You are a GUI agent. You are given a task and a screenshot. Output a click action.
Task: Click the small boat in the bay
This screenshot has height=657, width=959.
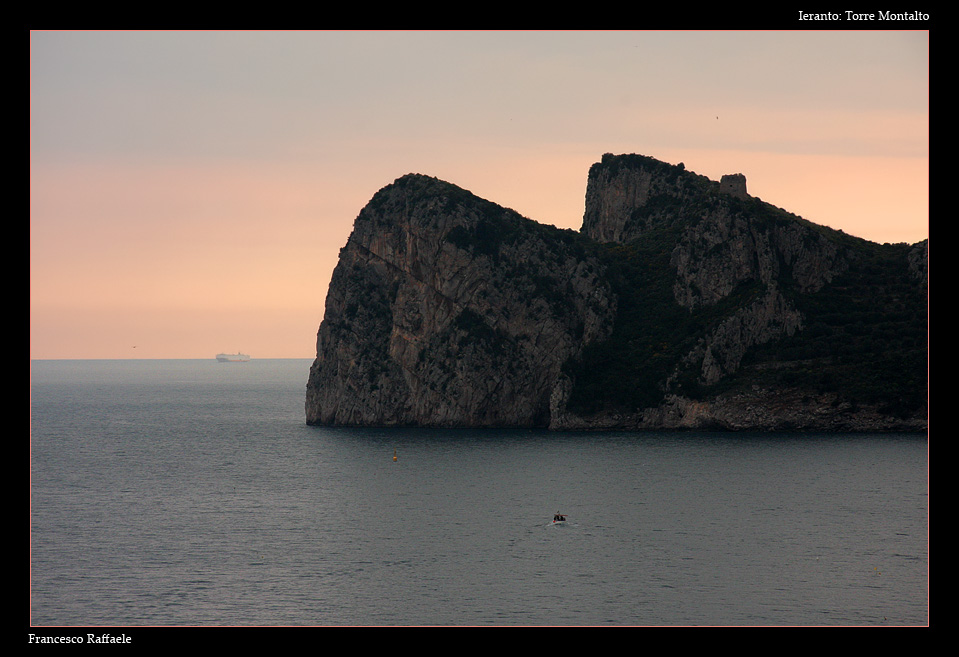(559, 518)
